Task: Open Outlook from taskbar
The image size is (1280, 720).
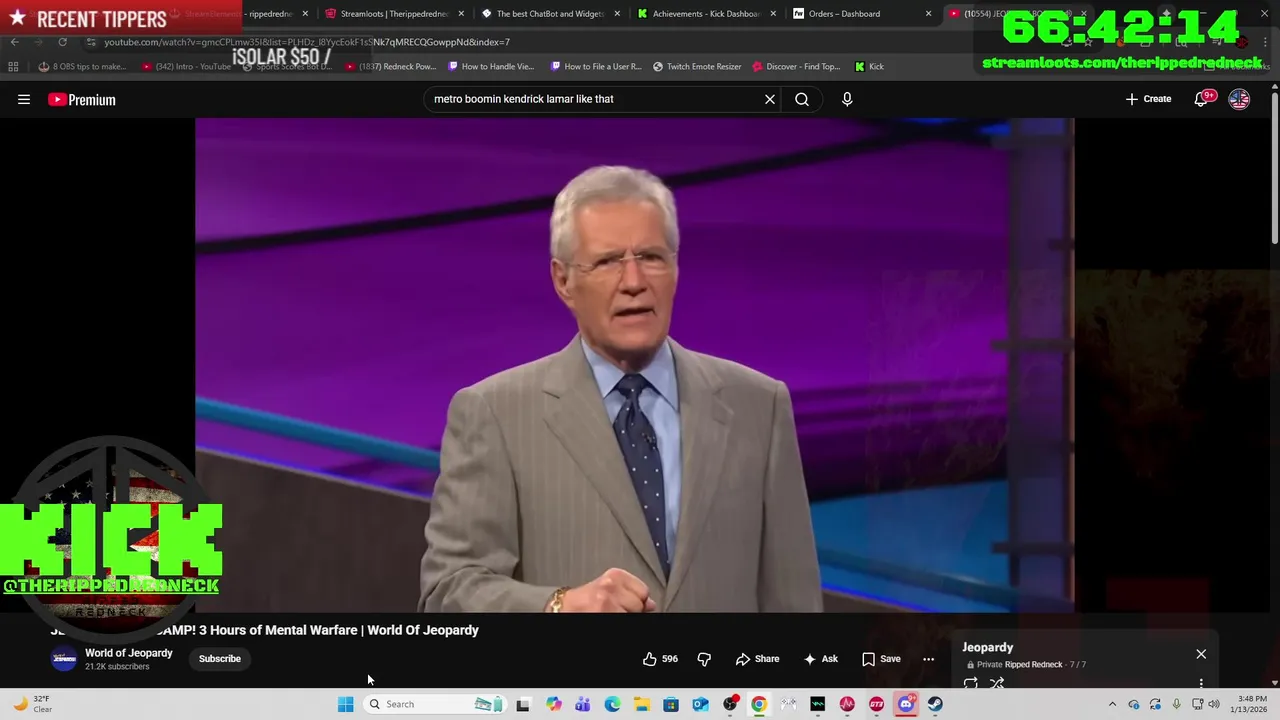Action: pyautogui.click(x=700, y=704)
